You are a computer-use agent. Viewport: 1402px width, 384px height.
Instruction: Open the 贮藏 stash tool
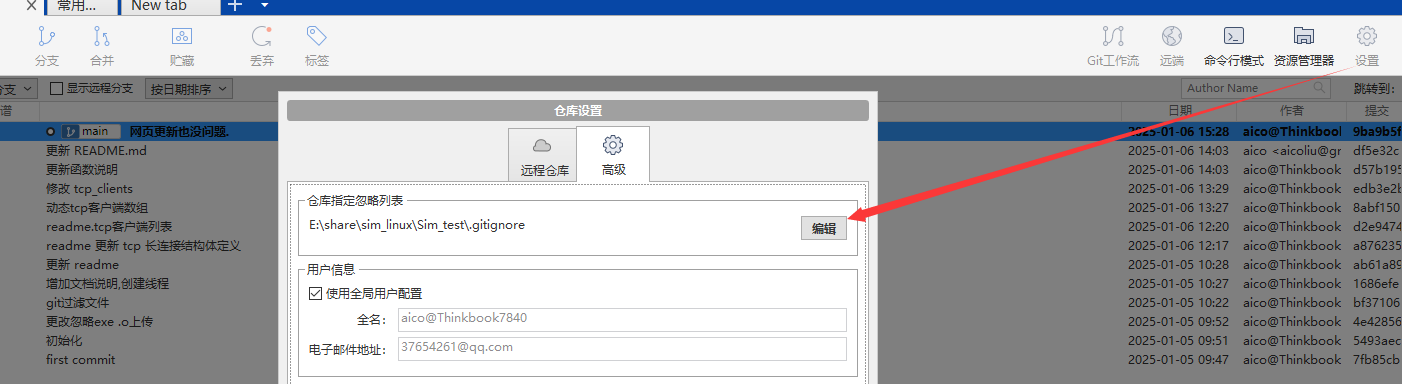coord(182,37)
